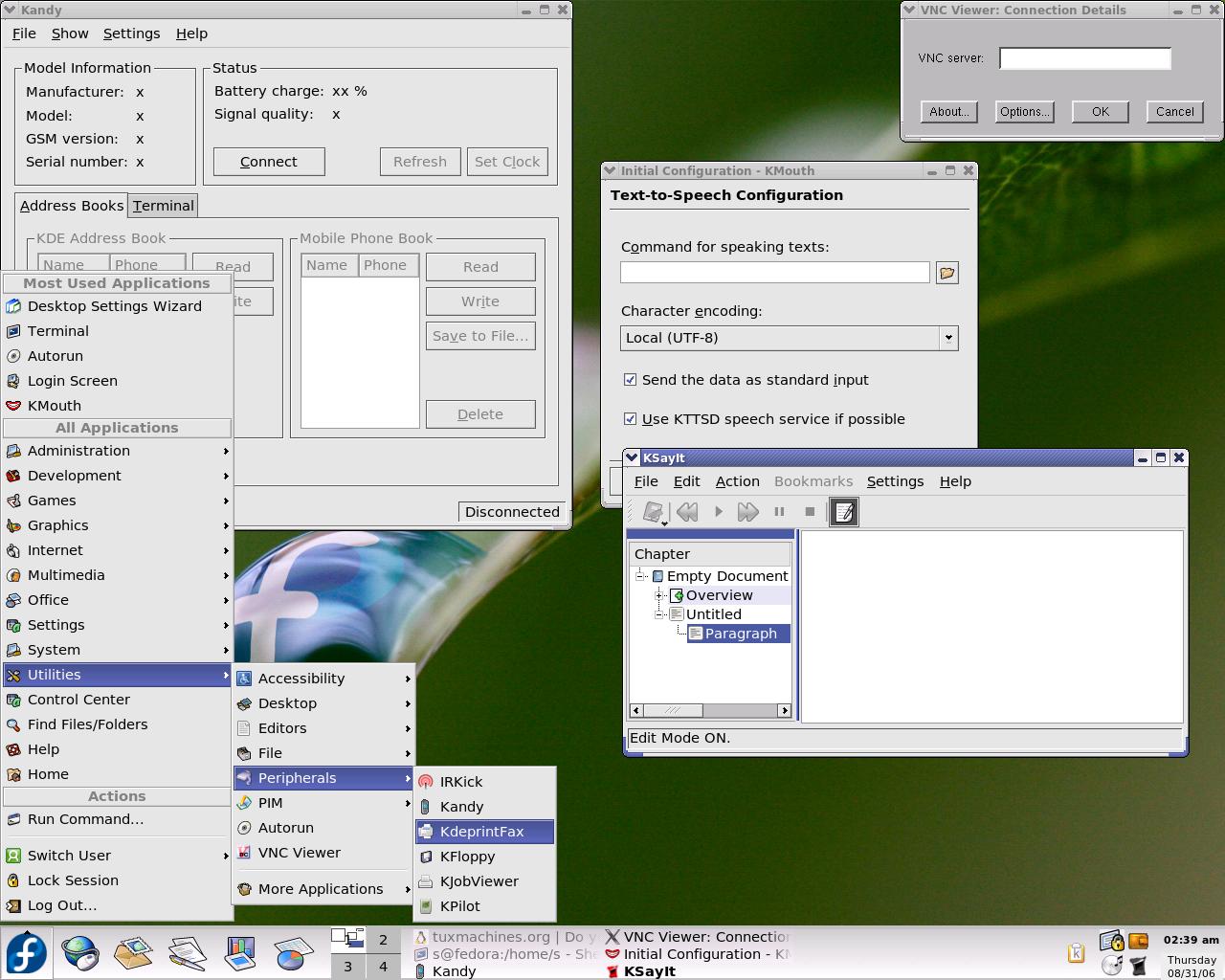The width and height of the screenshot is (1225, 980).
Task: Open the wallet tray icon
Action: coord(1139,942)
